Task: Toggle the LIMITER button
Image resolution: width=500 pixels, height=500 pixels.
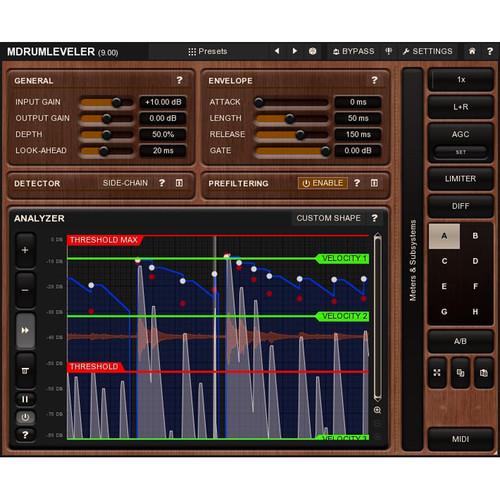Action: coord(461,179)
